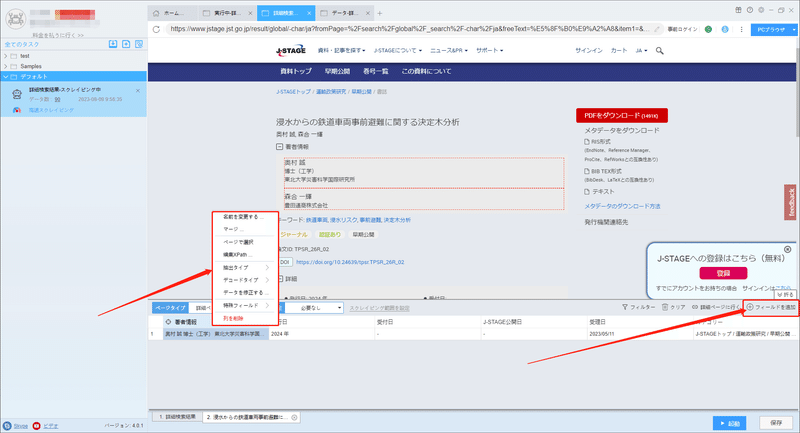
Task: Open the ニュース&PR menu
Action: click(x=449, y=50)
